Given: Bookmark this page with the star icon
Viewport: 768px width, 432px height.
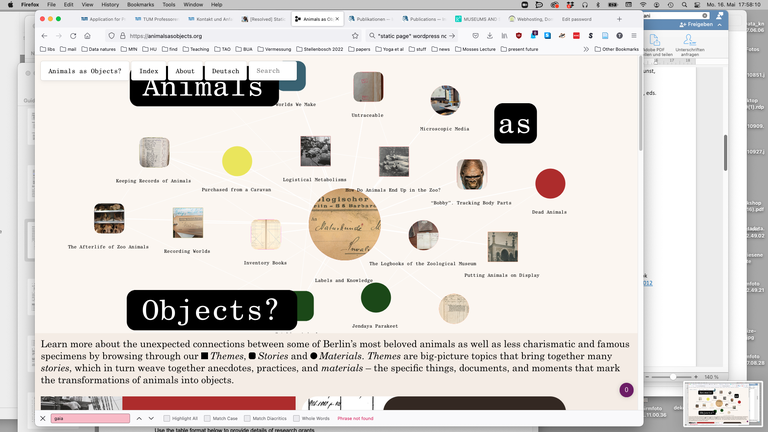Looking at the screenshot, I should [x=355, y=36].
